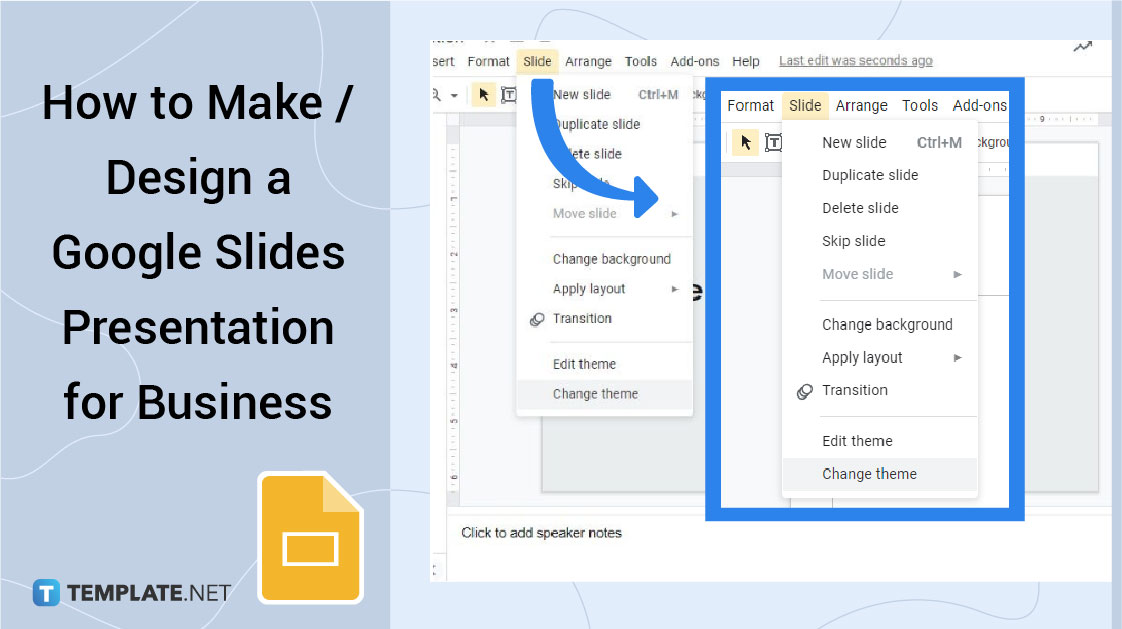Open the Add-ons menu in the smaller screenshot
This screenshot has height=629, width=1122.
click(695, 62)
